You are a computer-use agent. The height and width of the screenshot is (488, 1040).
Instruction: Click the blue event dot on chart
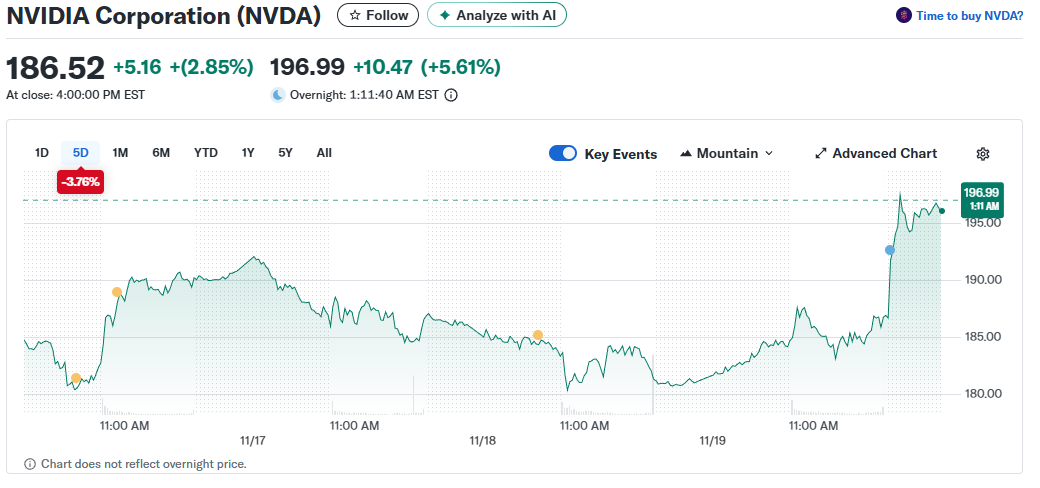[x=890, y=250]
